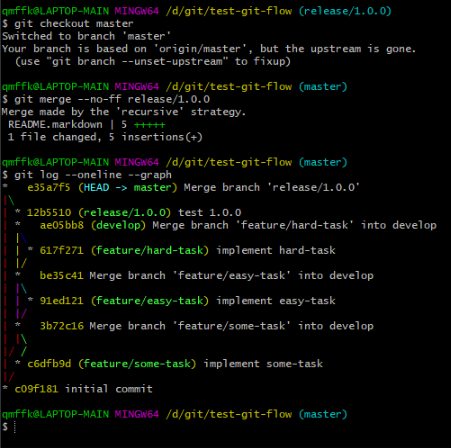
Task: Select the 'git branch --unset-upstream' hint line
Action: coord(153,62)
